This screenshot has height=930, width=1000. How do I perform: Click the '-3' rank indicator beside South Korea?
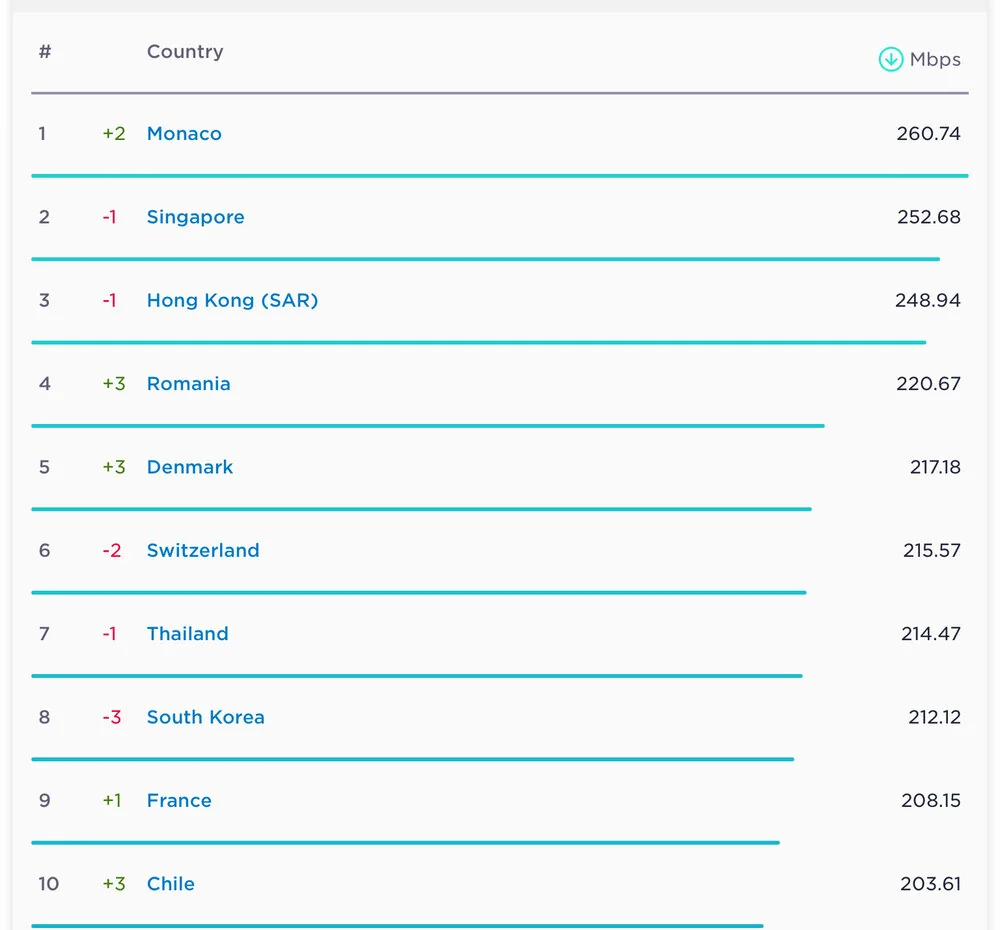[x=110, y=717]
